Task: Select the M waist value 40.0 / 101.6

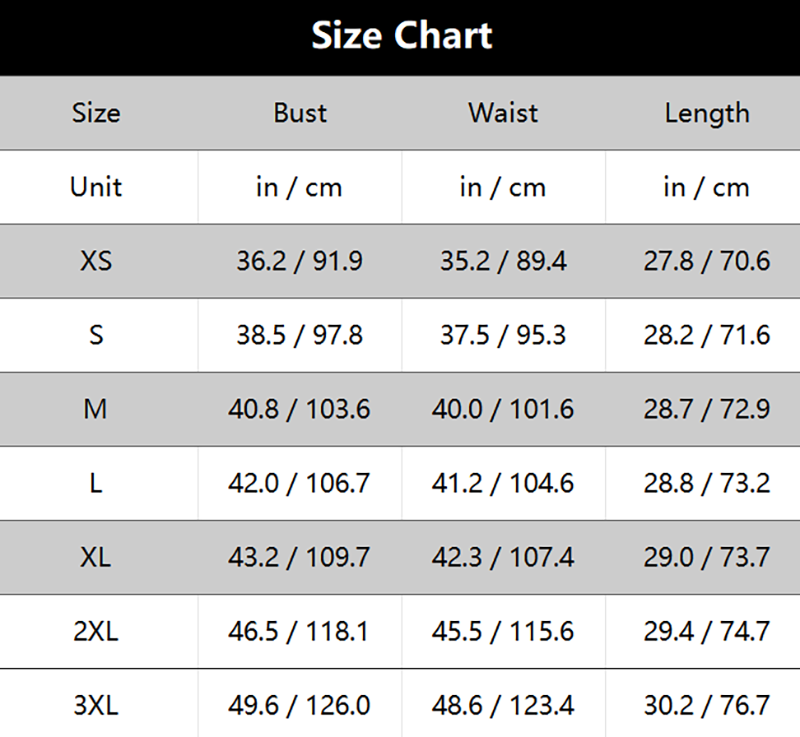Action: tap(503, 409)
